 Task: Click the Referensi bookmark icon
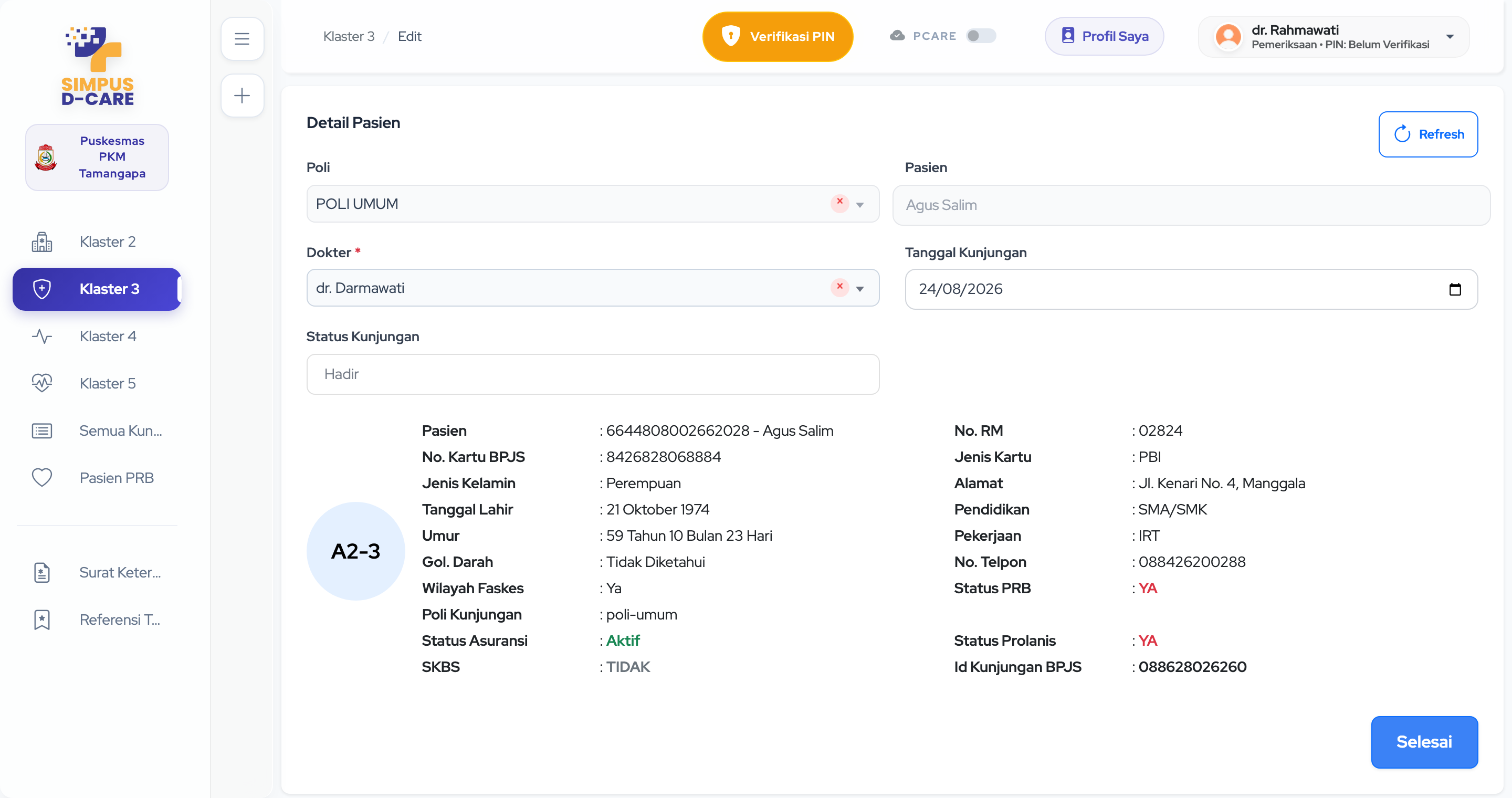coord(41,619)
